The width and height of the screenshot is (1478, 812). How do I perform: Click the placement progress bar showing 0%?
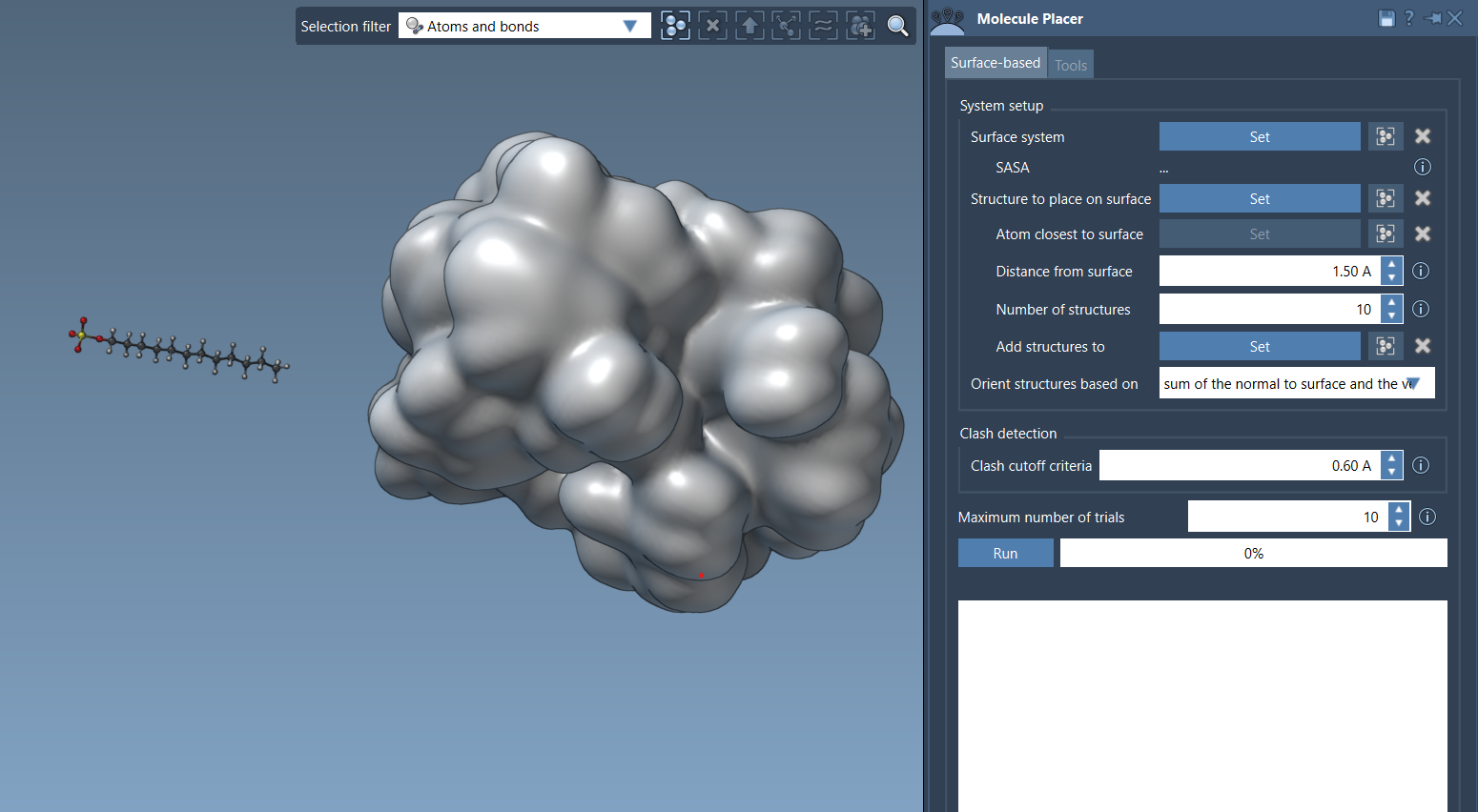coord(1253,553)
